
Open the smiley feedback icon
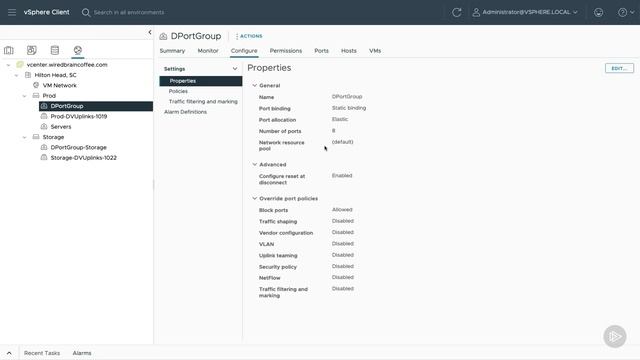(x=598, y=12)
